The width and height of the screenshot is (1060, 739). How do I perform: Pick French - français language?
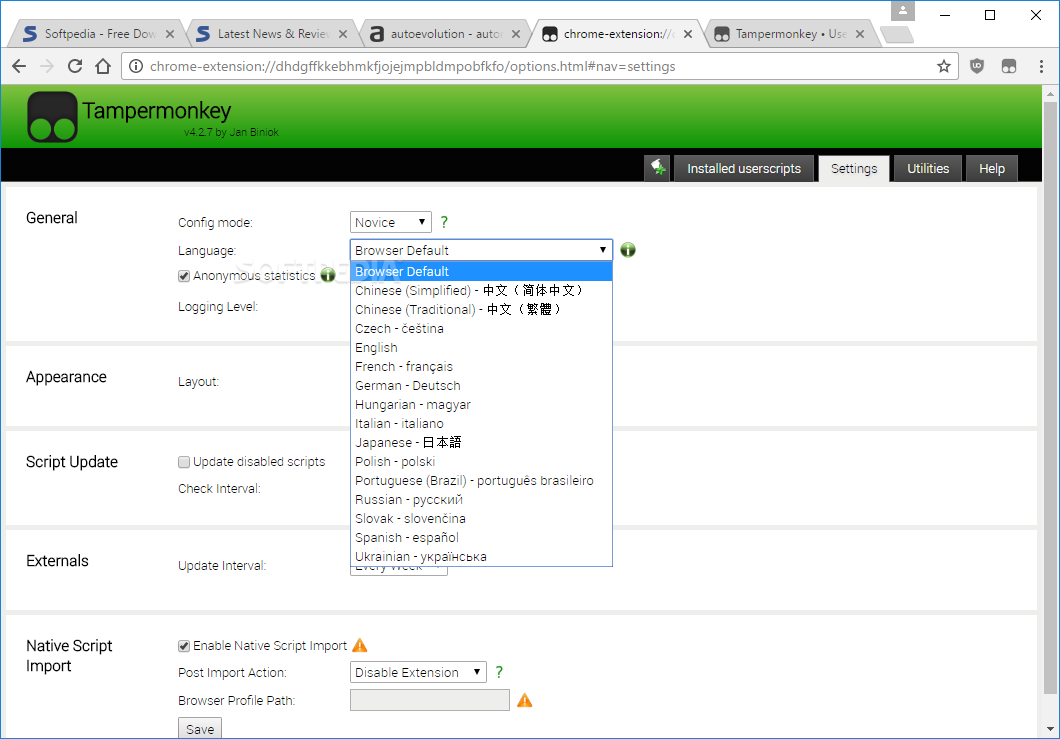(x=481, y=366)
